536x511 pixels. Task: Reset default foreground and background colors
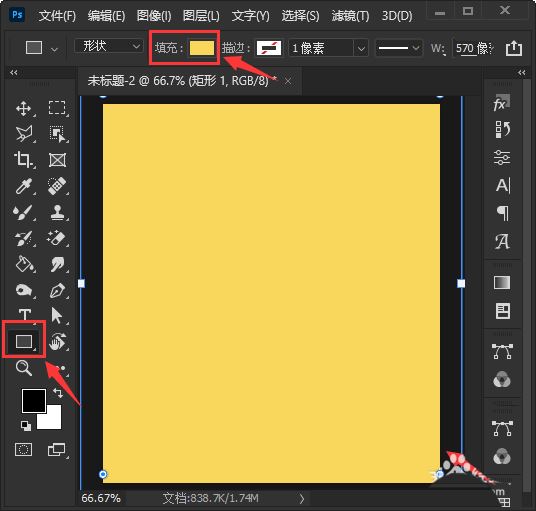(x=25, y=426)
